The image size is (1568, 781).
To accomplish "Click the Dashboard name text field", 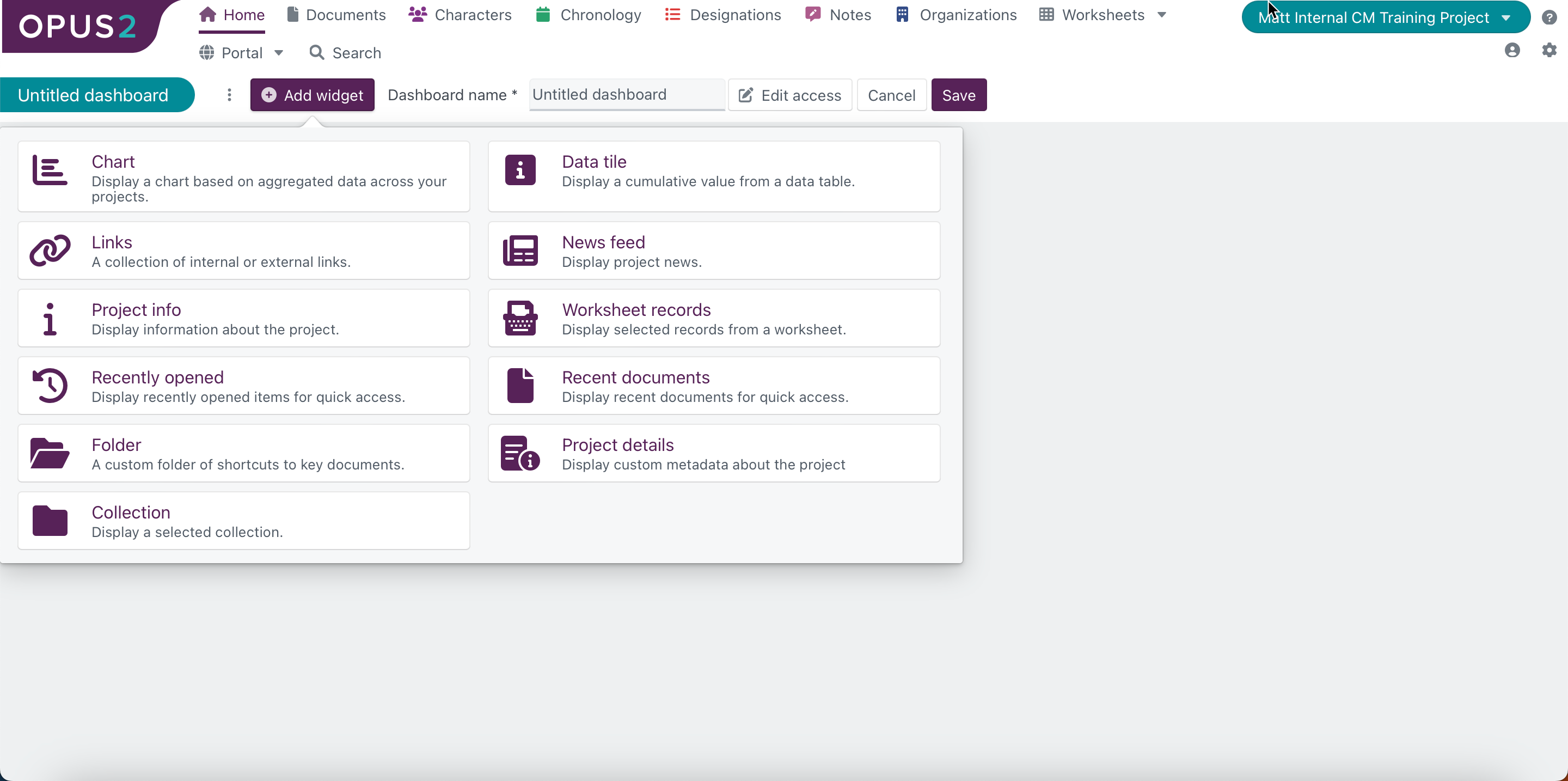I will click(626, 95).
